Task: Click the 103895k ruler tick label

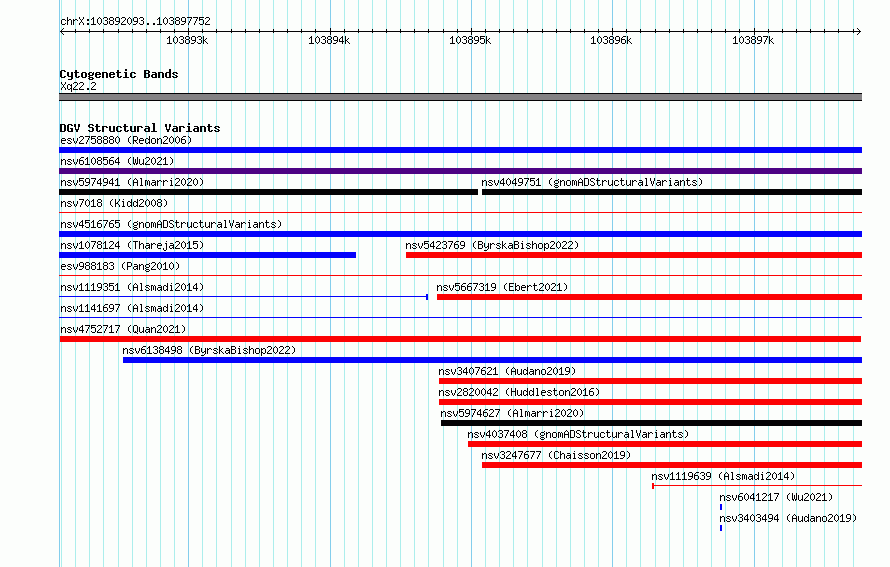Action: pos(470,40)
